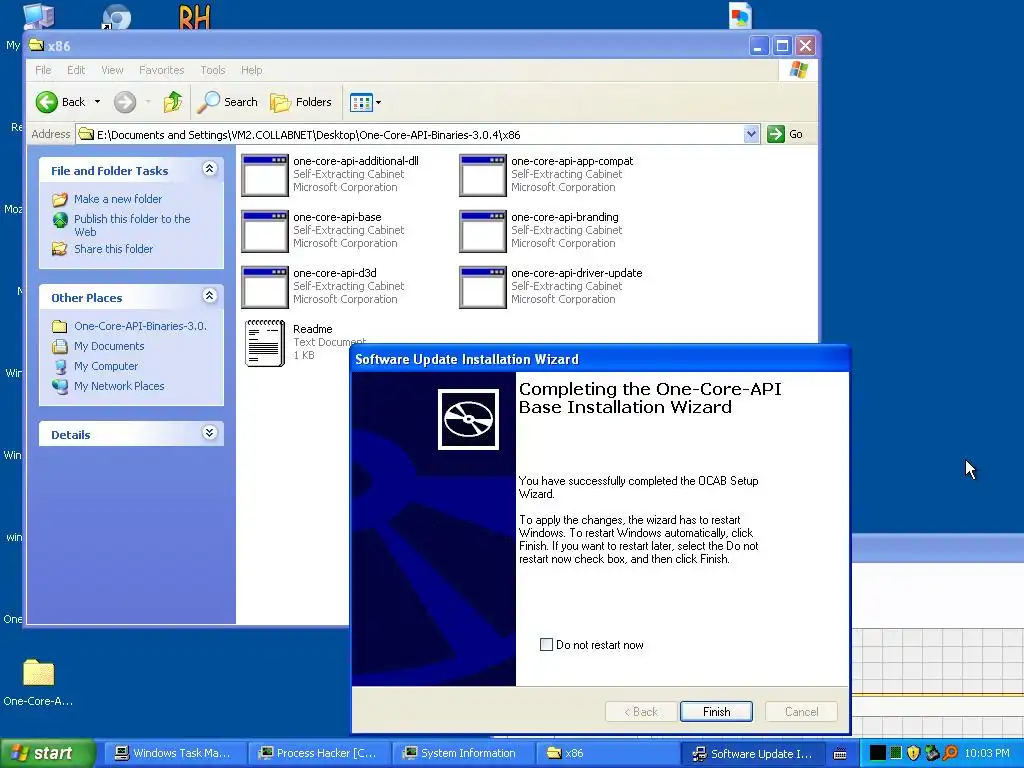The height and width of the screenshot is (768, 1024).
Task: Select one-core-api-branding file icon
Action: (483, 231)
